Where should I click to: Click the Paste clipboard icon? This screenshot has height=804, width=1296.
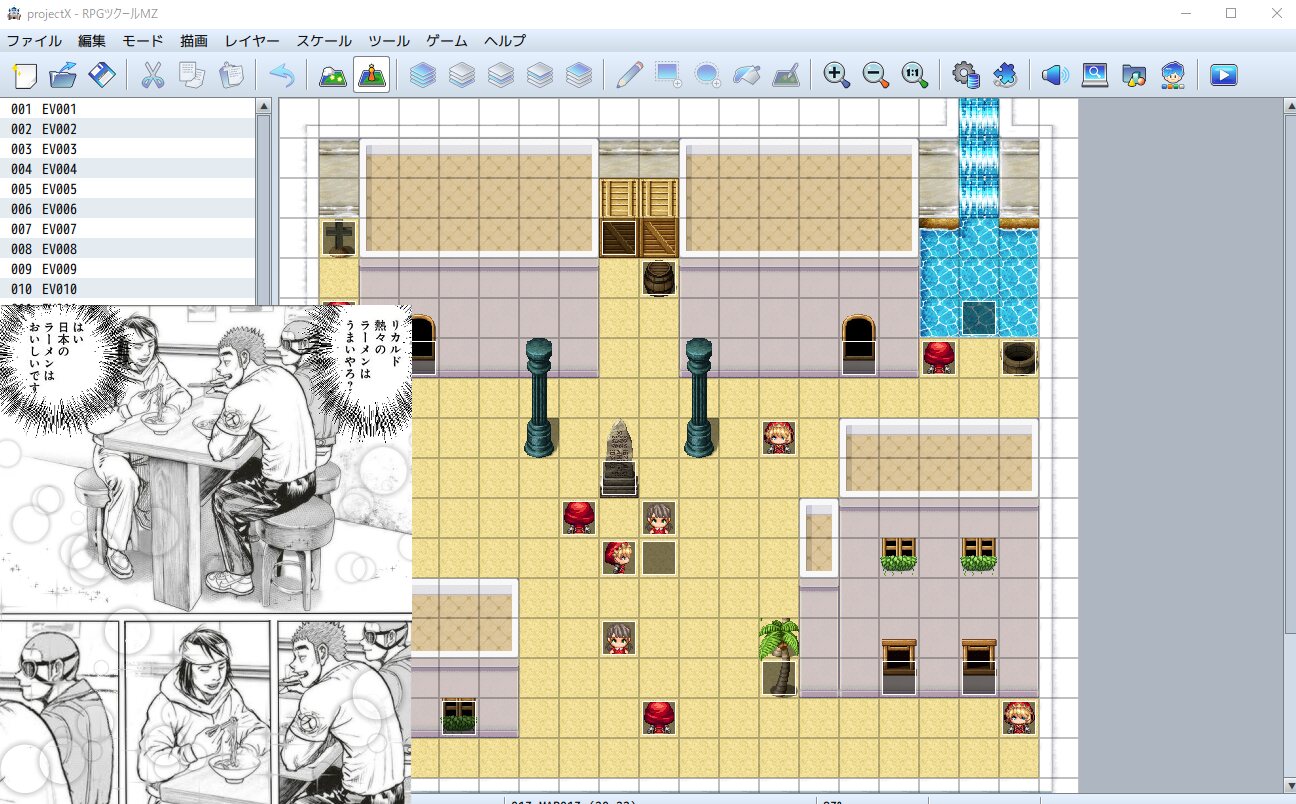point(231,75)
